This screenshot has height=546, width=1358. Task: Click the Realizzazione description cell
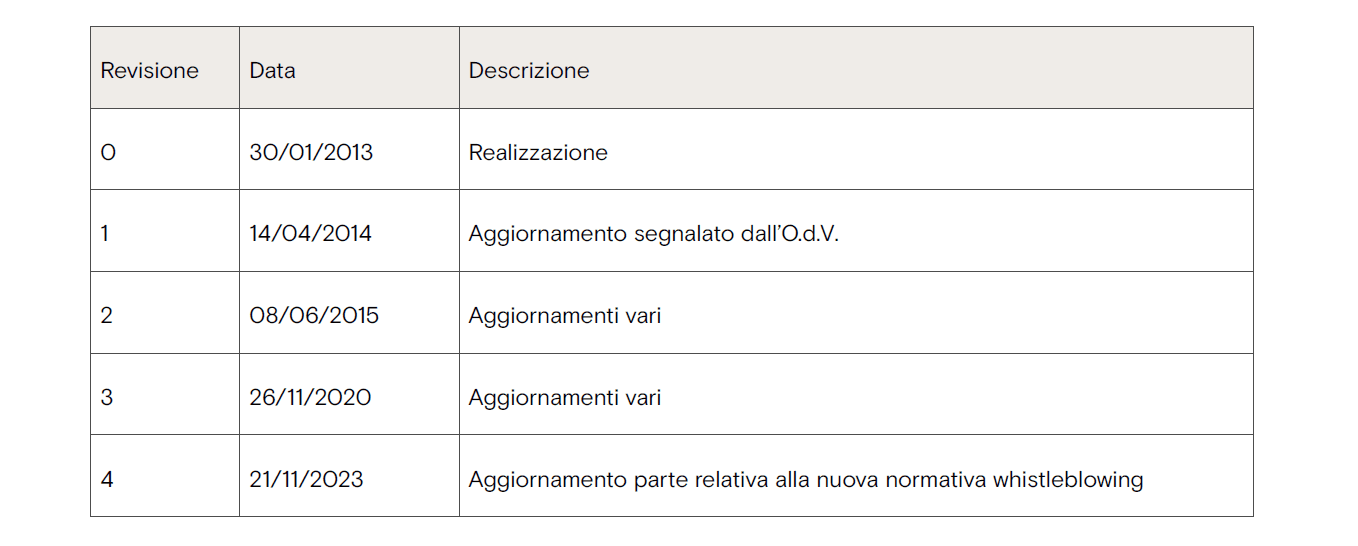coord(538,153)
